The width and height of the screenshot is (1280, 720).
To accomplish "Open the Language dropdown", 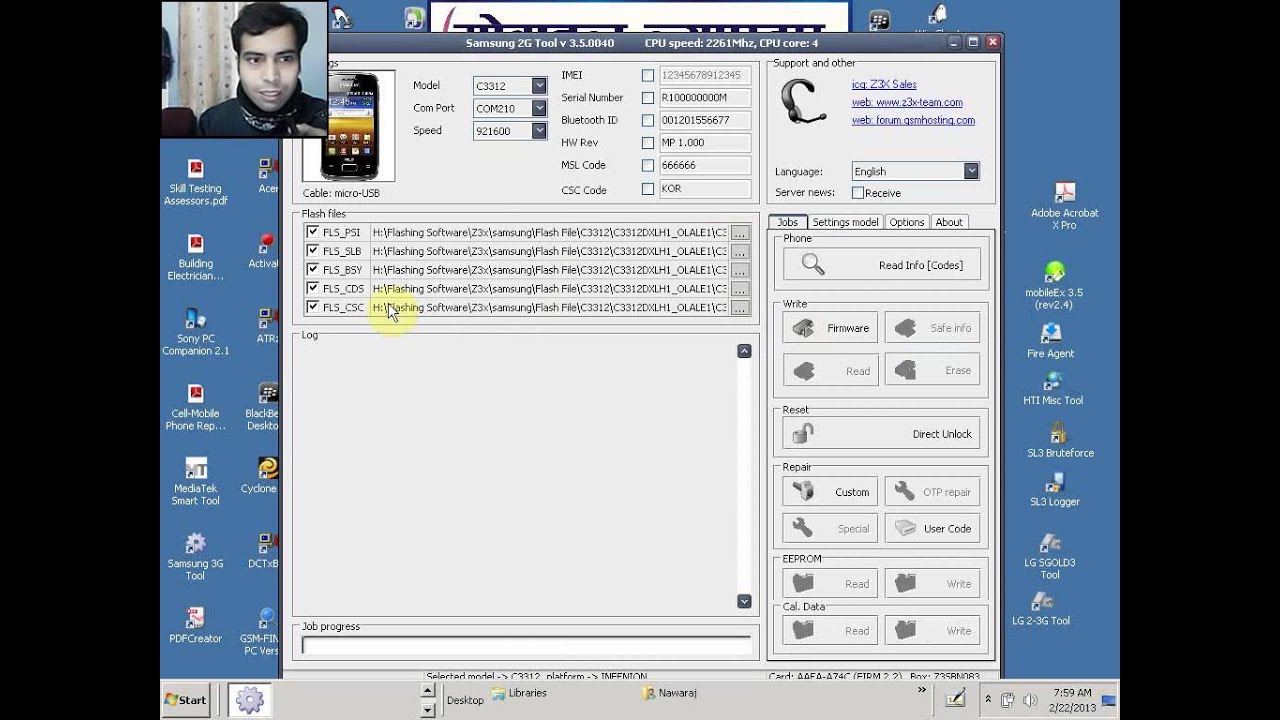I will click(971, 171).
